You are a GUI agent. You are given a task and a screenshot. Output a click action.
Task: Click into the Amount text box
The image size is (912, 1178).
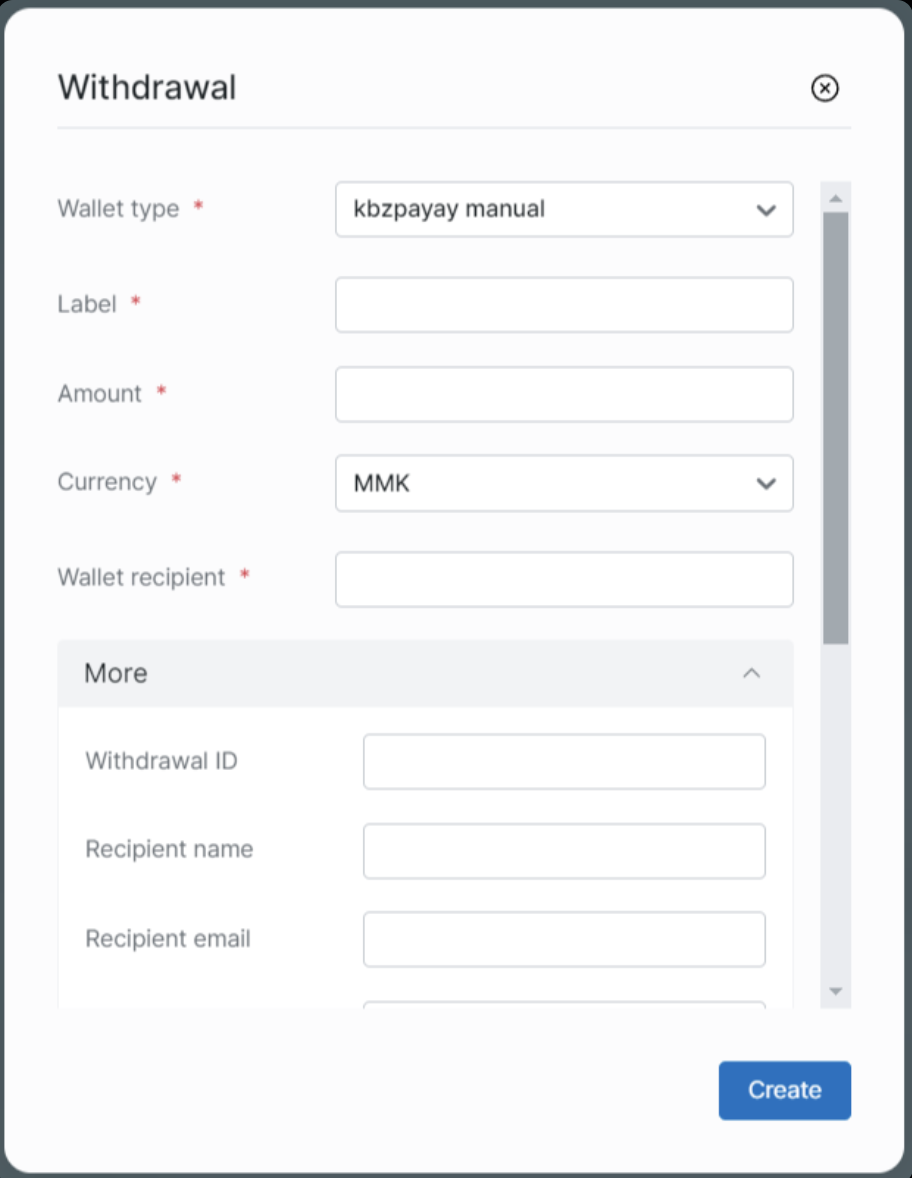[563, 394]
